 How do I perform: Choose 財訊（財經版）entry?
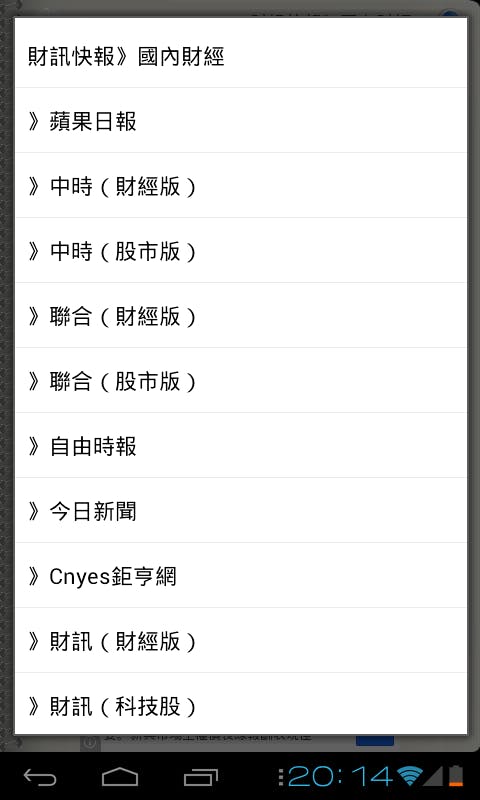[241, 640]
